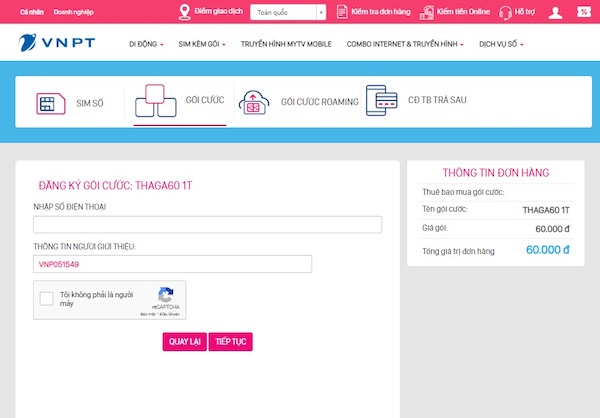Click the total value 60.000 đ in blue
600x418 pixels.
(548, 250)
